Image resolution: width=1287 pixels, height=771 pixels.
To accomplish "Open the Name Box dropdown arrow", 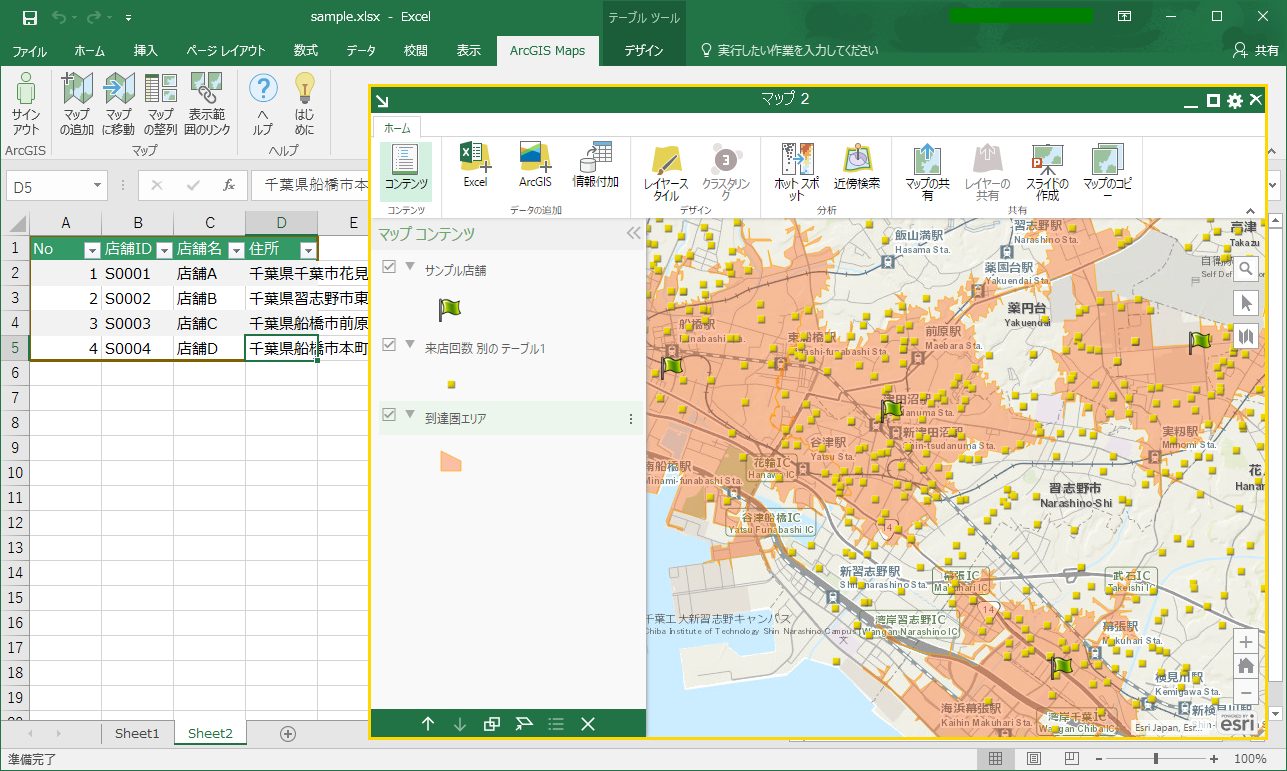I will (97, 185).
